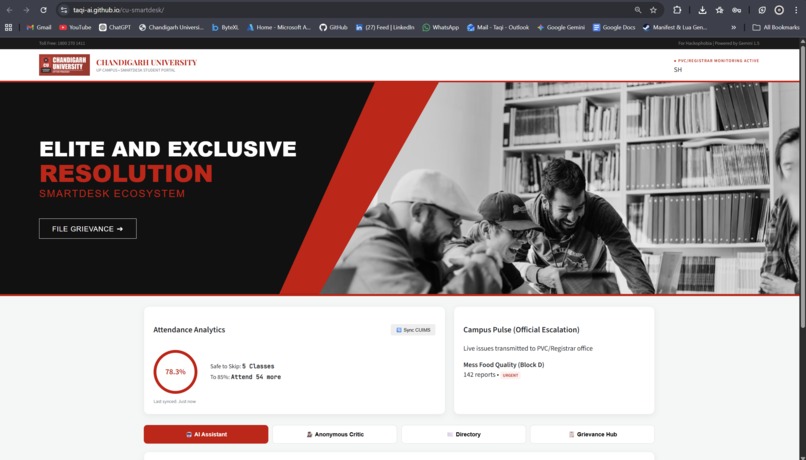Open the browser Downloads icon

coord(702,10)
